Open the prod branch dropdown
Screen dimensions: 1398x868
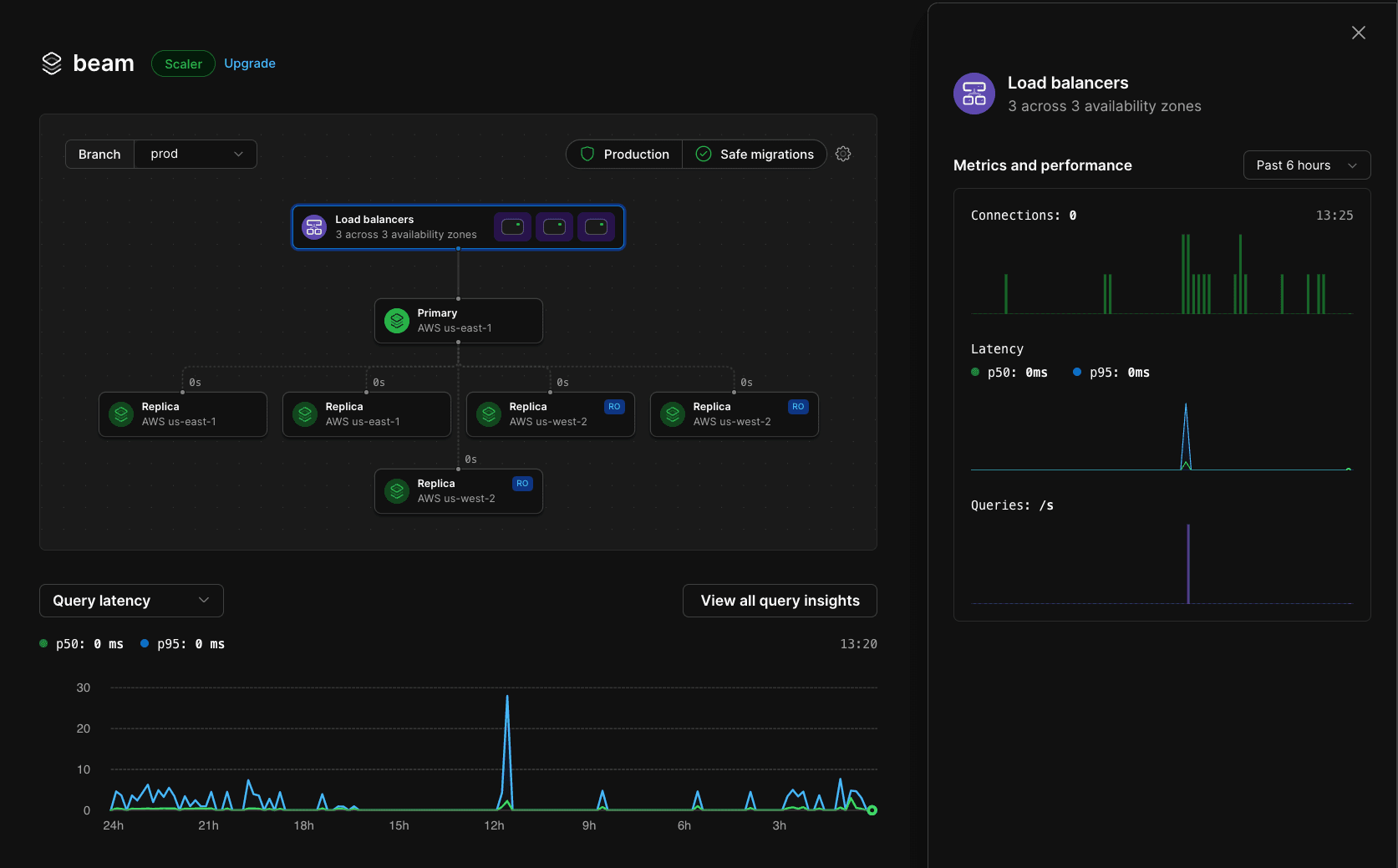[x=196, y=154]
